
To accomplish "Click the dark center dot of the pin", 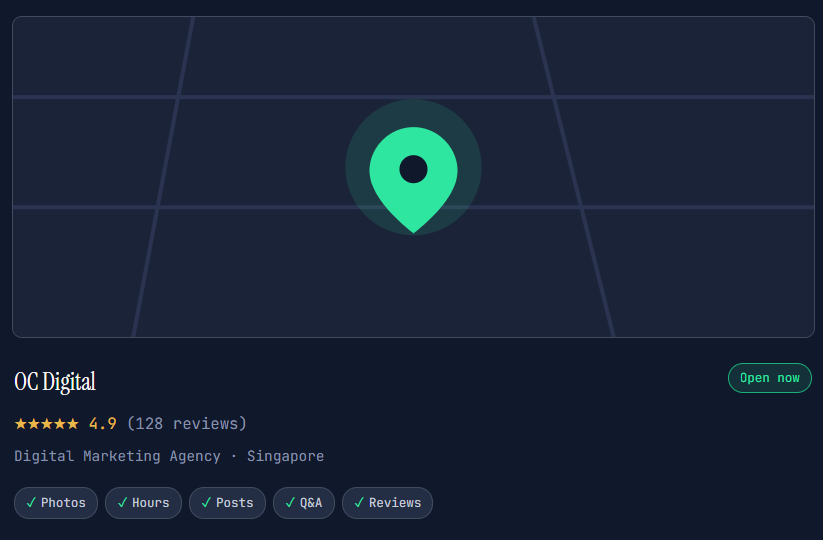I will 413,169.
